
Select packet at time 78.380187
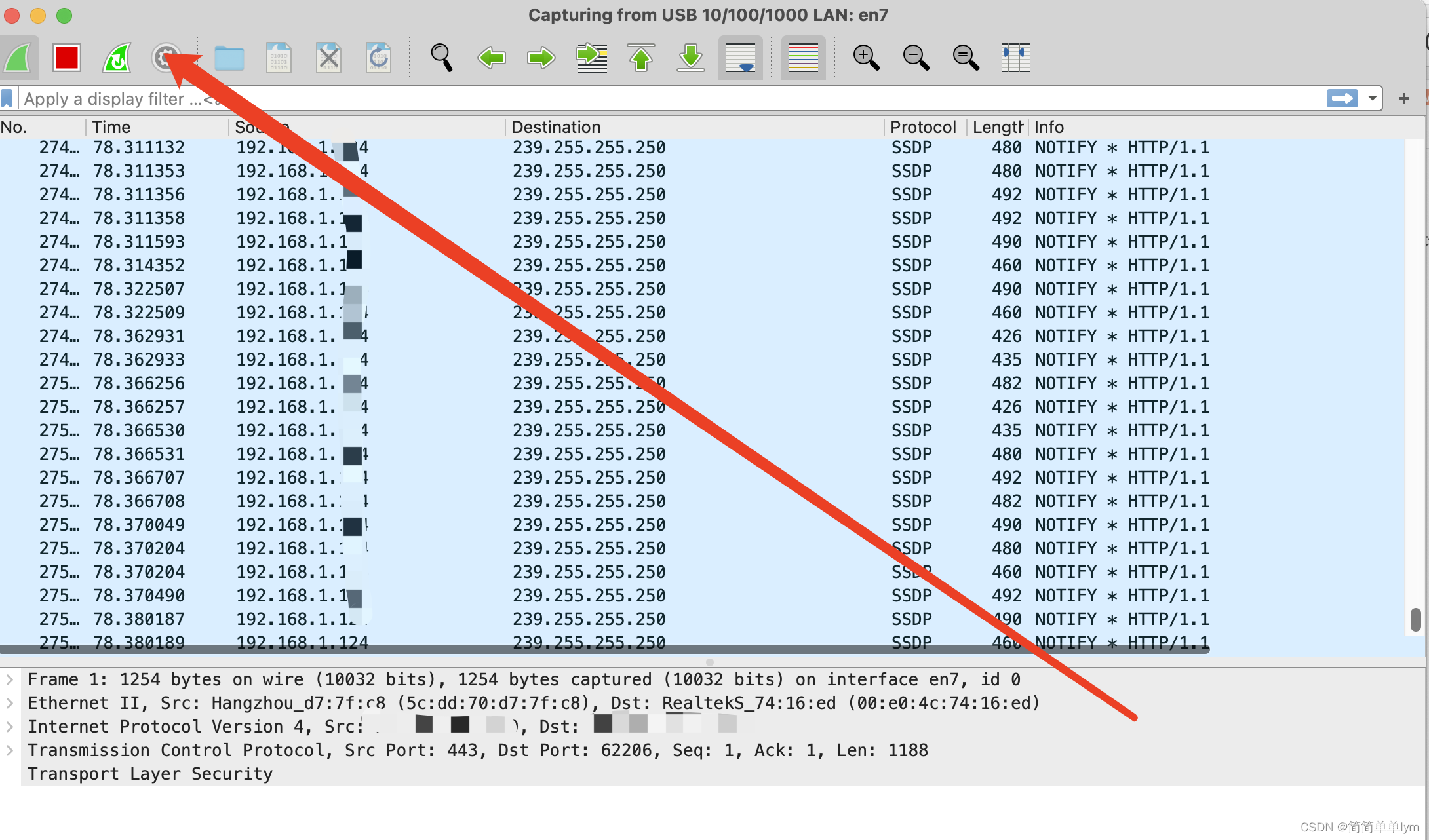click(x=701, y=619)
